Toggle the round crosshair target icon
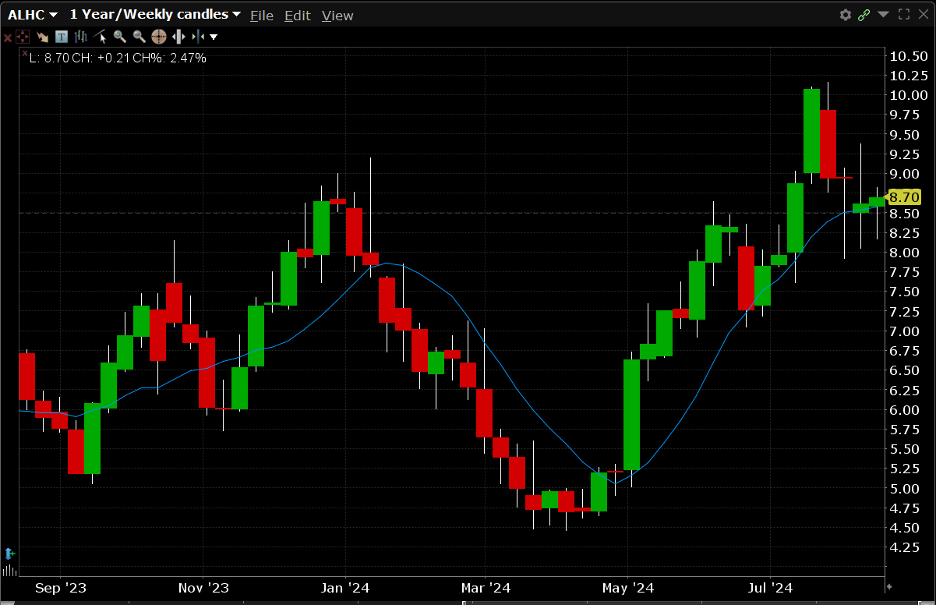This screenshot has width=936, height=606. coord(159,37)
